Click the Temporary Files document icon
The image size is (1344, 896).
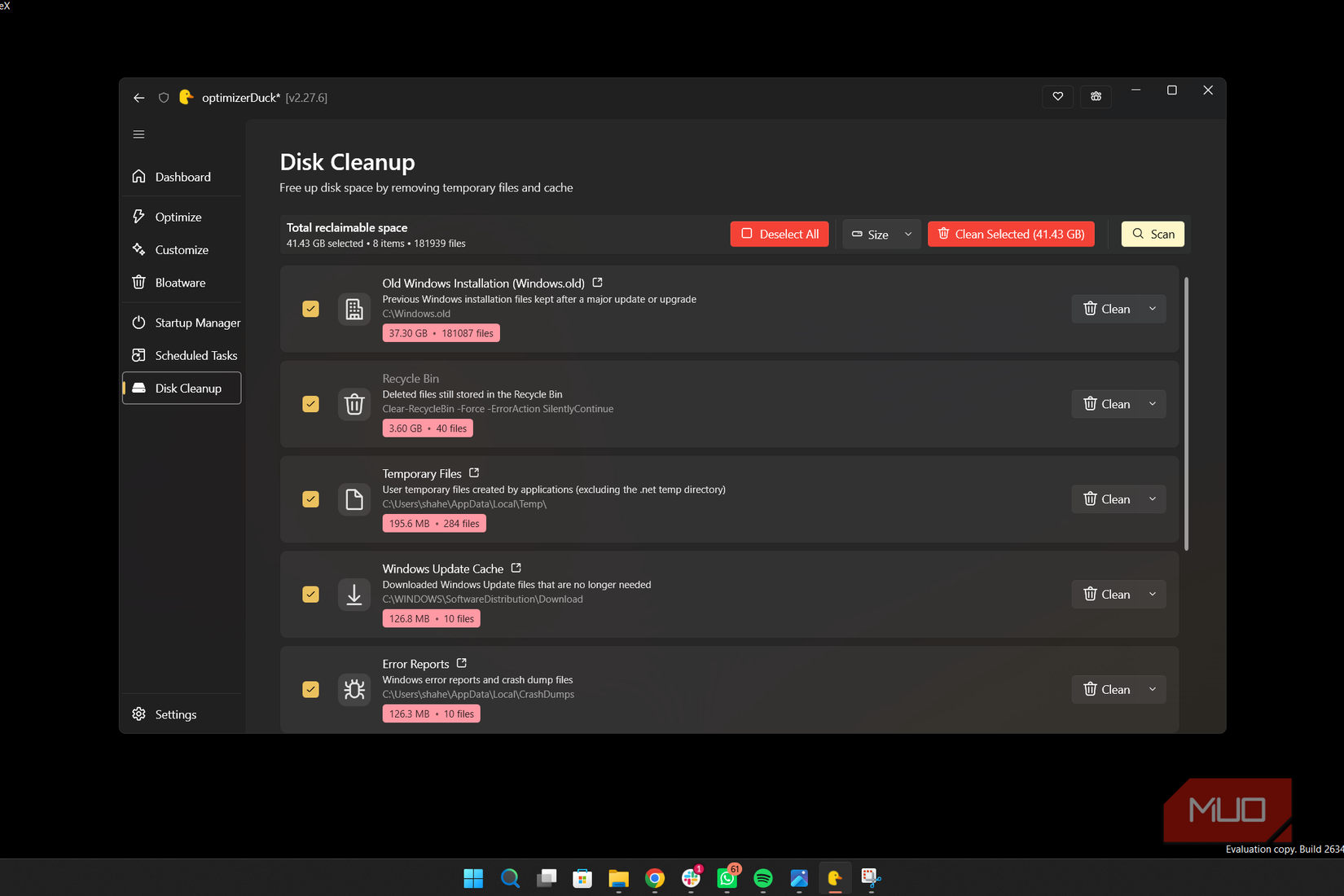(354, 499)
